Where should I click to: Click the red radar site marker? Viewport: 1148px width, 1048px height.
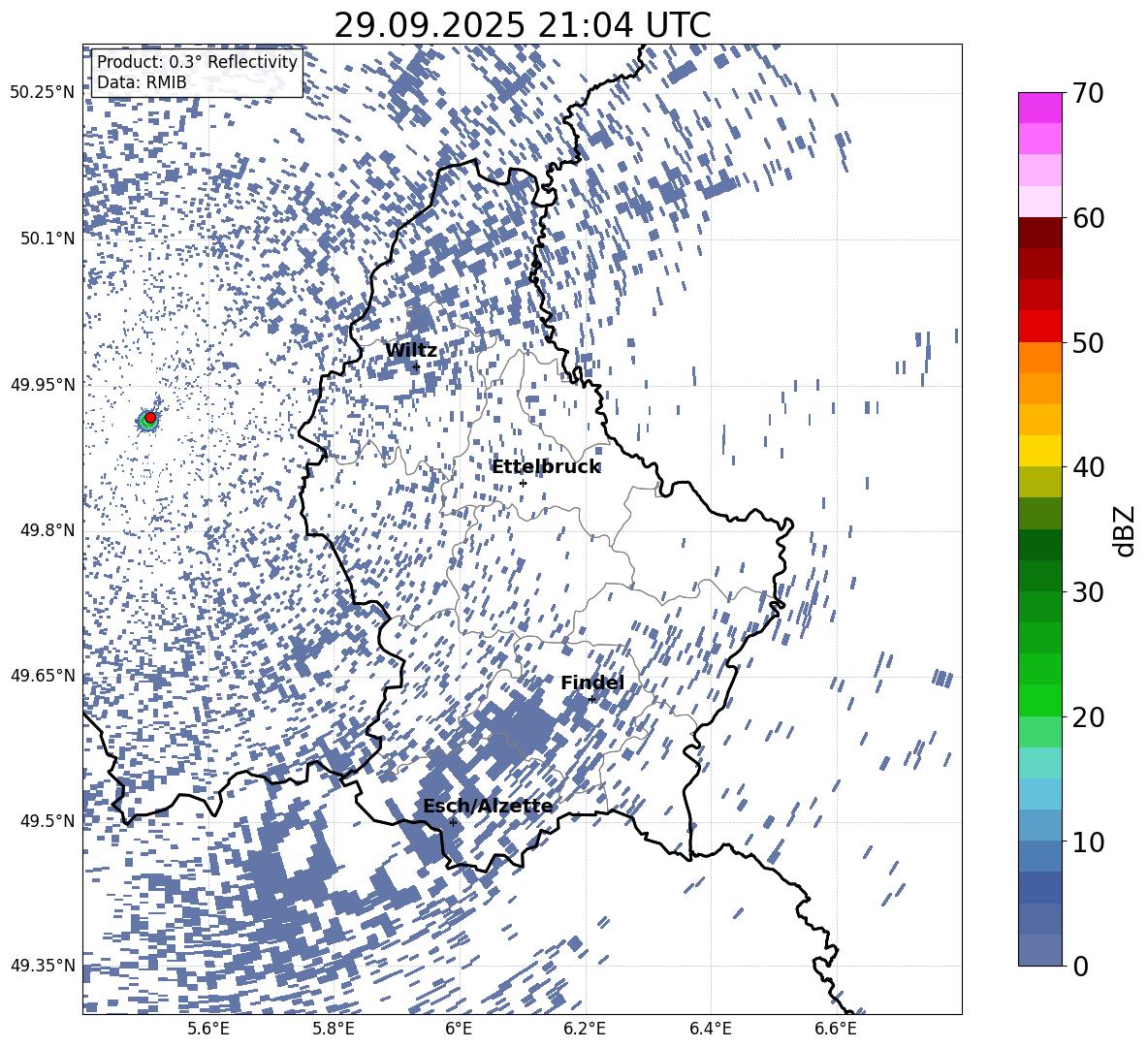click(150, 417)
